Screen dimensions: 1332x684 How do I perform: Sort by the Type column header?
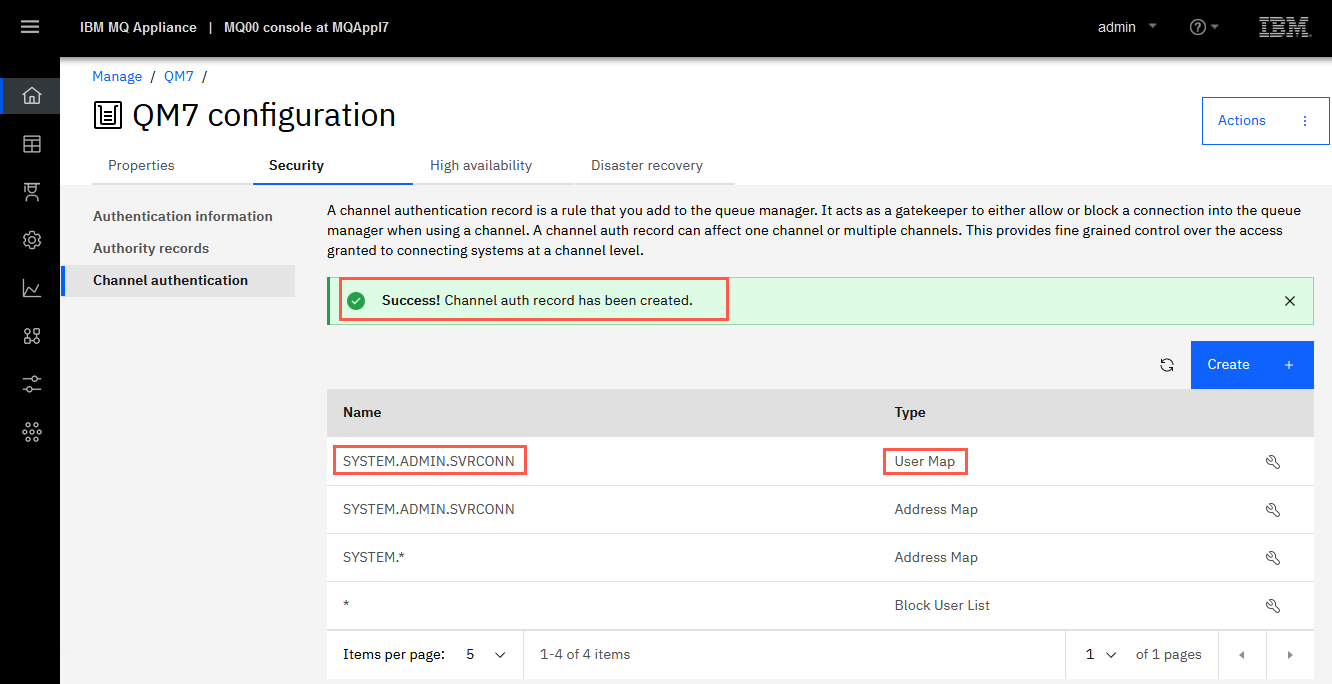(x=910, y=413)
